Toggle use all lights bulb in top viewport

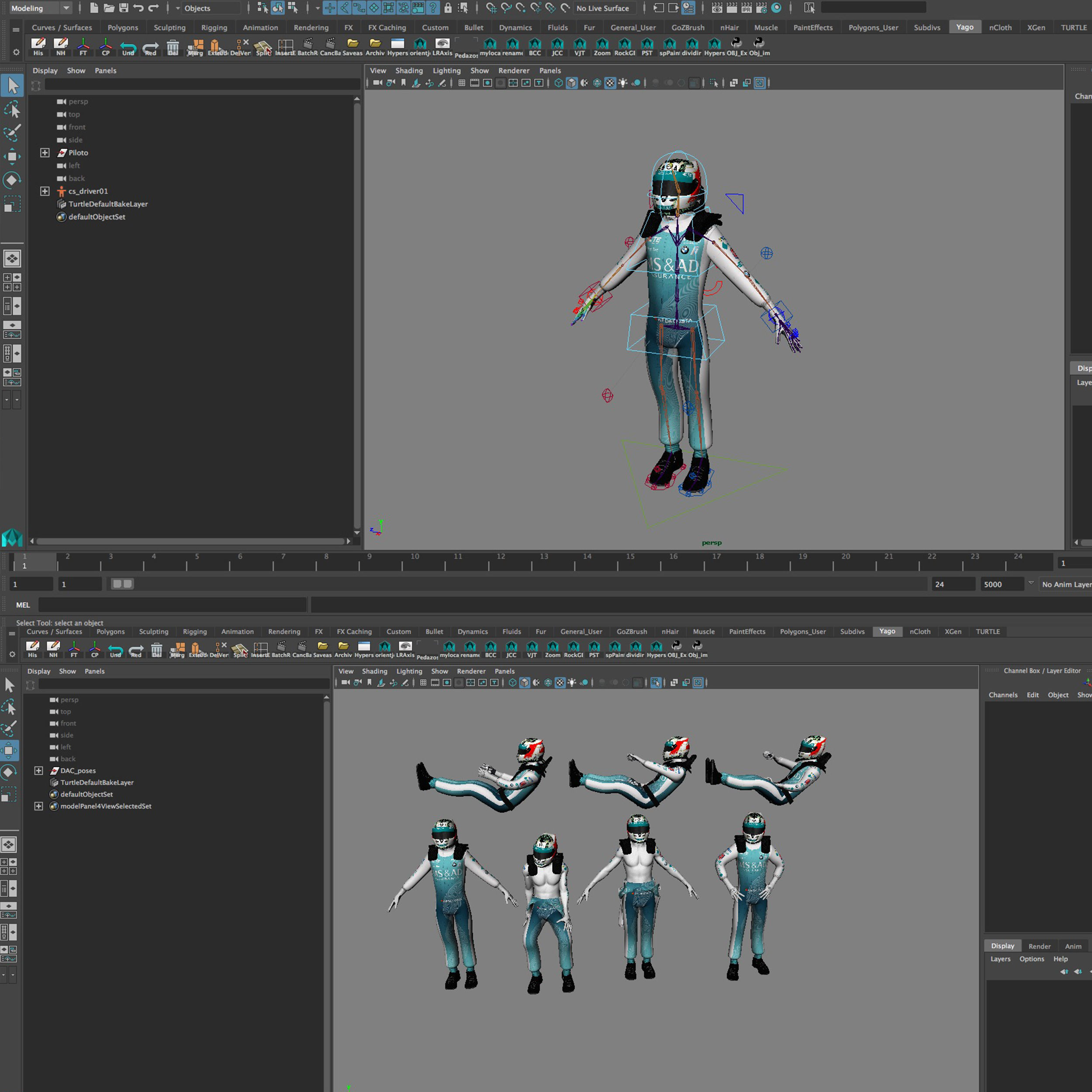[x=623, y=83]
